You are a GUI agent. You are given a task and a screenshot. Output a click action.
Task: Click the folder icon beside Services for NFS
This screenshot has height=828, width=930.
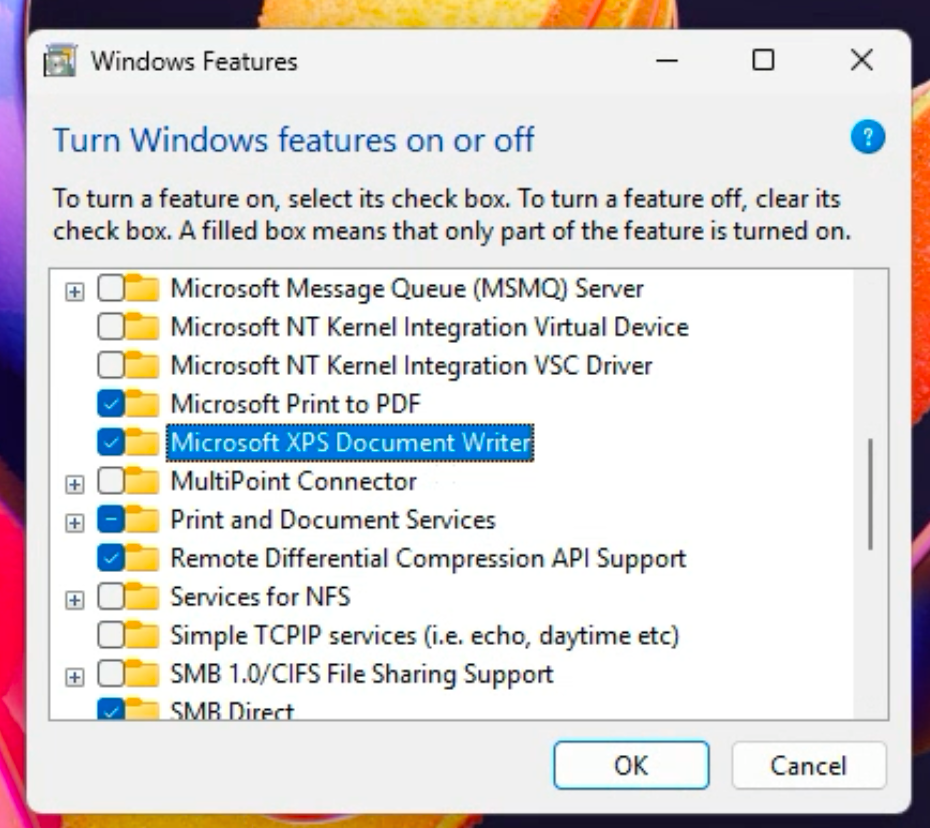[144, 598]
